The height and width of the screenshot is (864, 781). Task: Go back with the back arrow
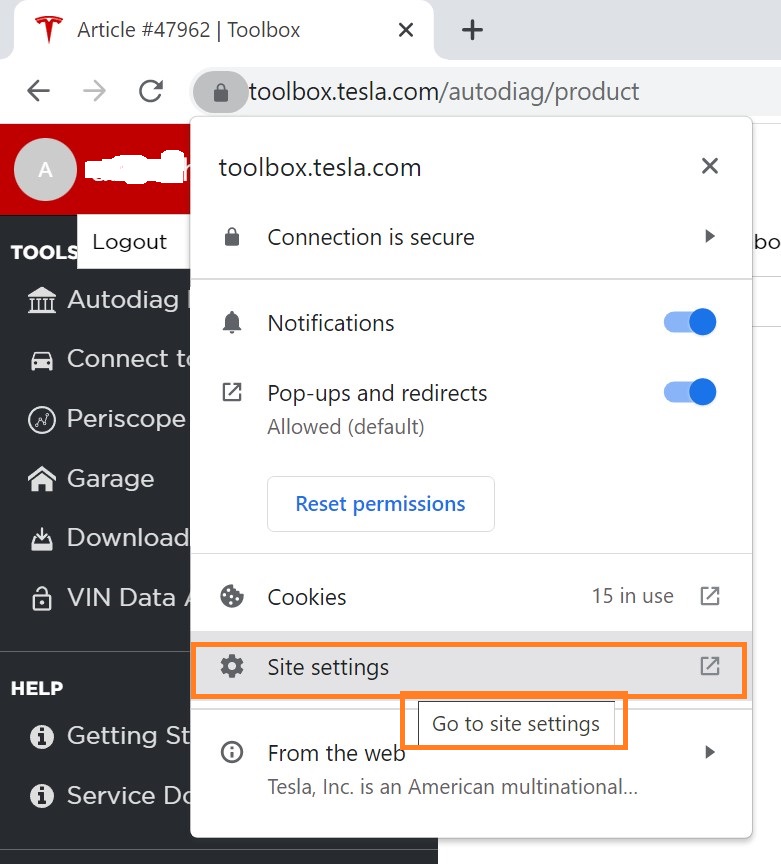click(x=38, y=92)
